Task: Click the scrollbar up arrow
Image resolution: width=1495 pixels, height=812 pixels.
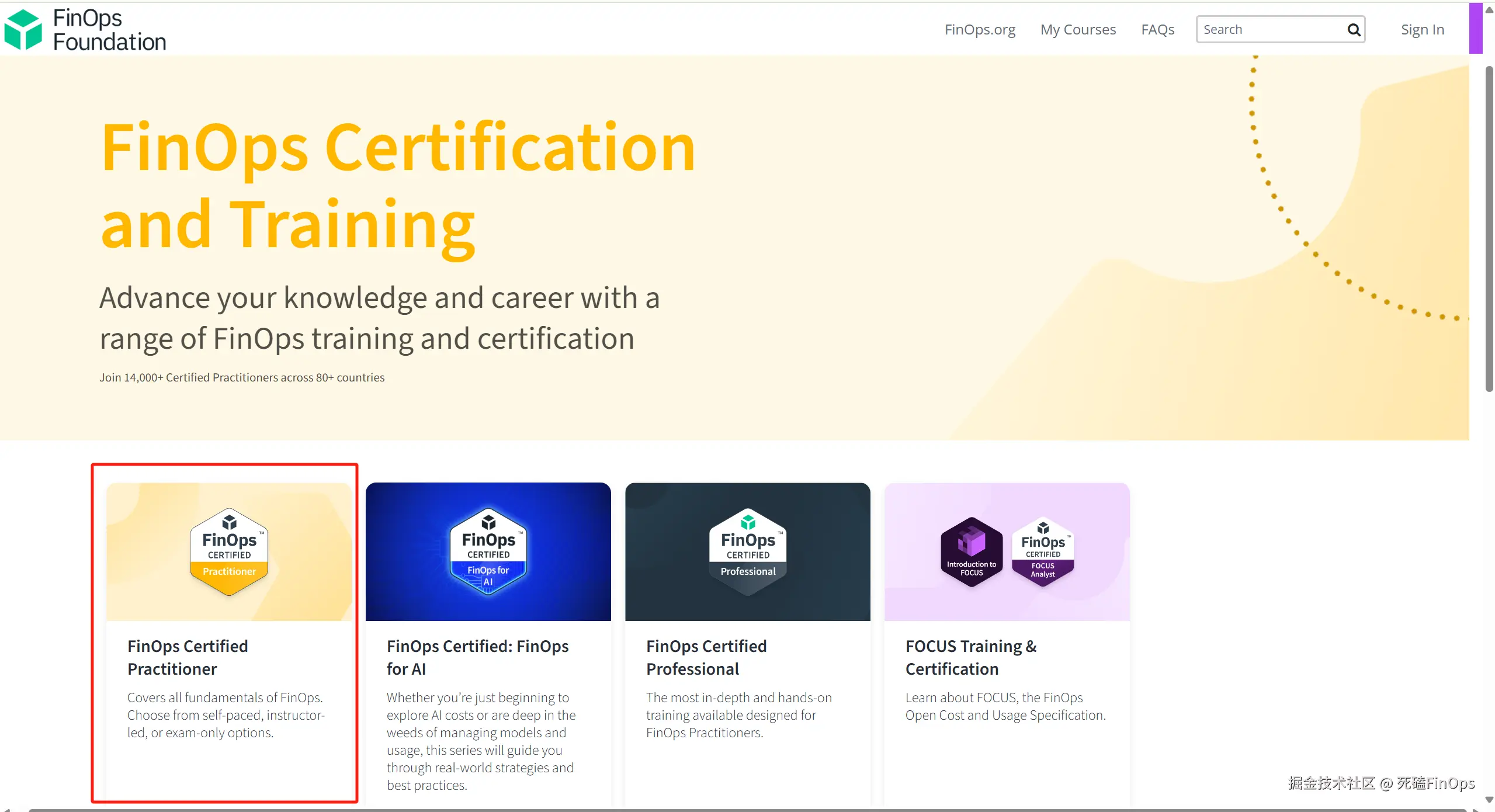Action: (1489, 10)
